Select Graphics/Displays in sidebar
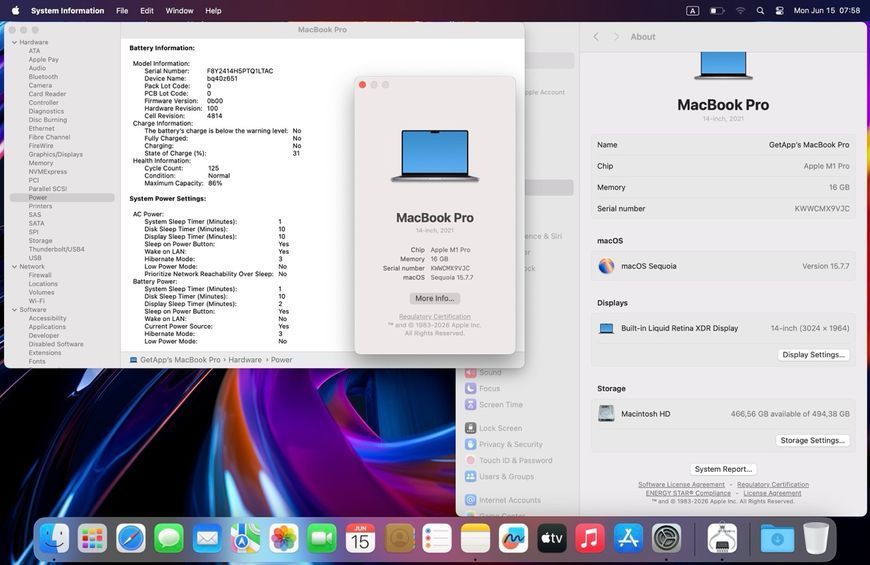The height and width of the screenshot is (565, 870). [x=55, y=154]
